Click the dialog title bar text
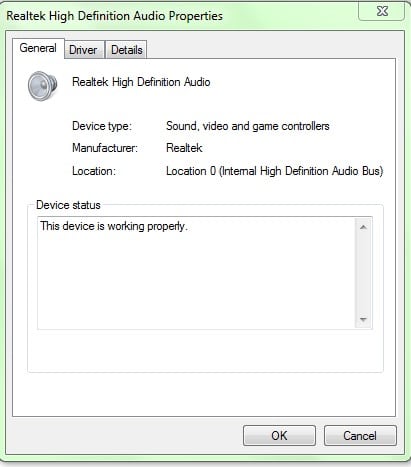The height and width of the screenshot is (467, 411). click(x=114, y=16)
